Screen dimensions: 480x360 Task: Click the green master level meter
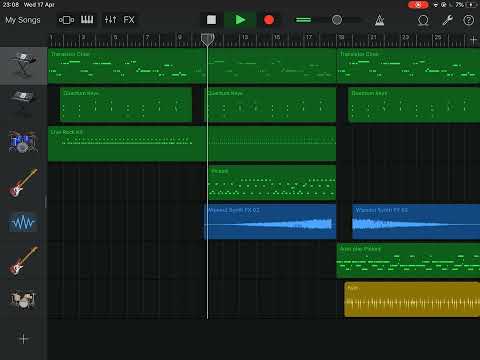(x=303, y=20)
